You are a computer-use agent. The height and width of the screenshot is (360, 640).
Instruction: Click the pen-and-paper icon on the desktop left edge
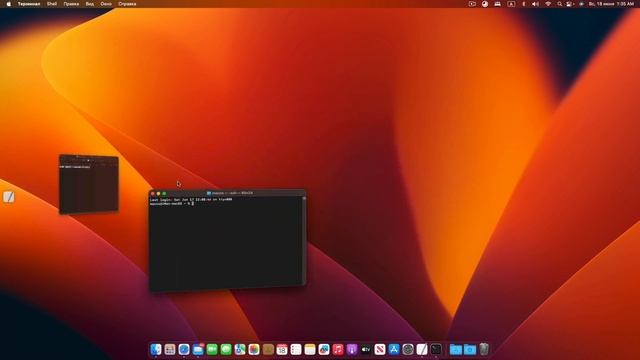(x=9, y=197)
